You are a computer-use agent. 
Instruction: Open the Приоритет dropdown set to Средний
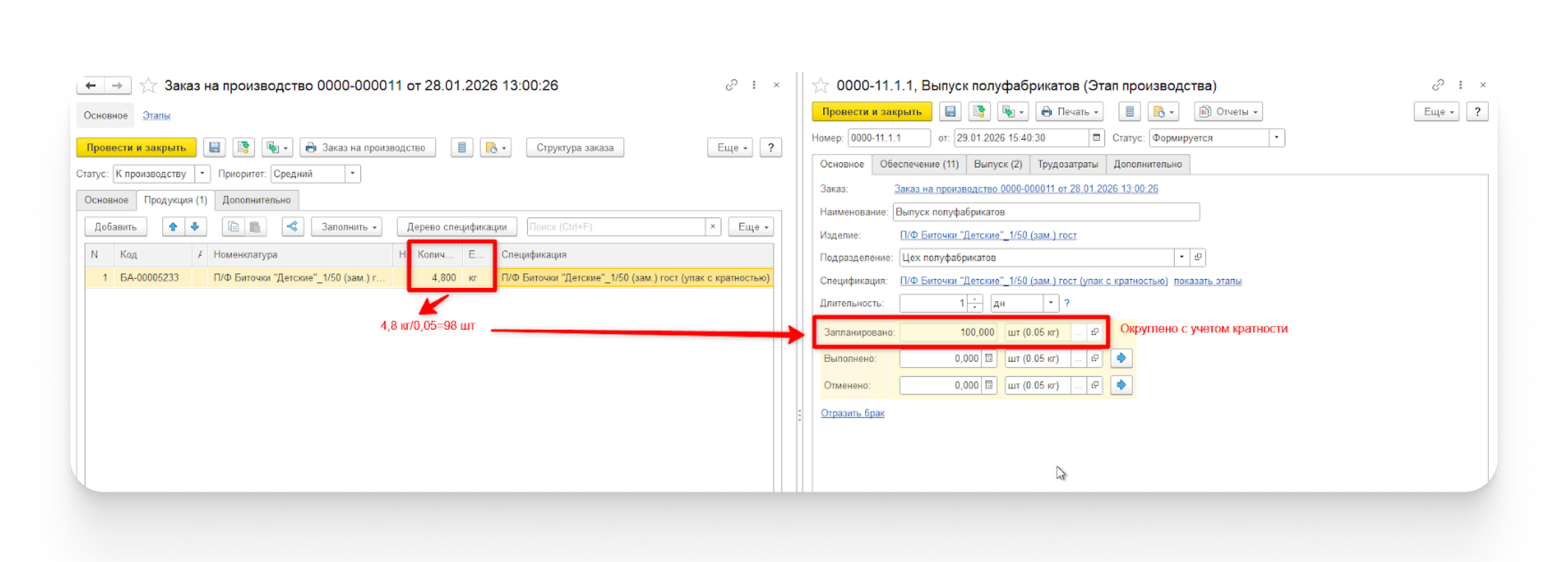pyautogui.click(x=352, y=174)
